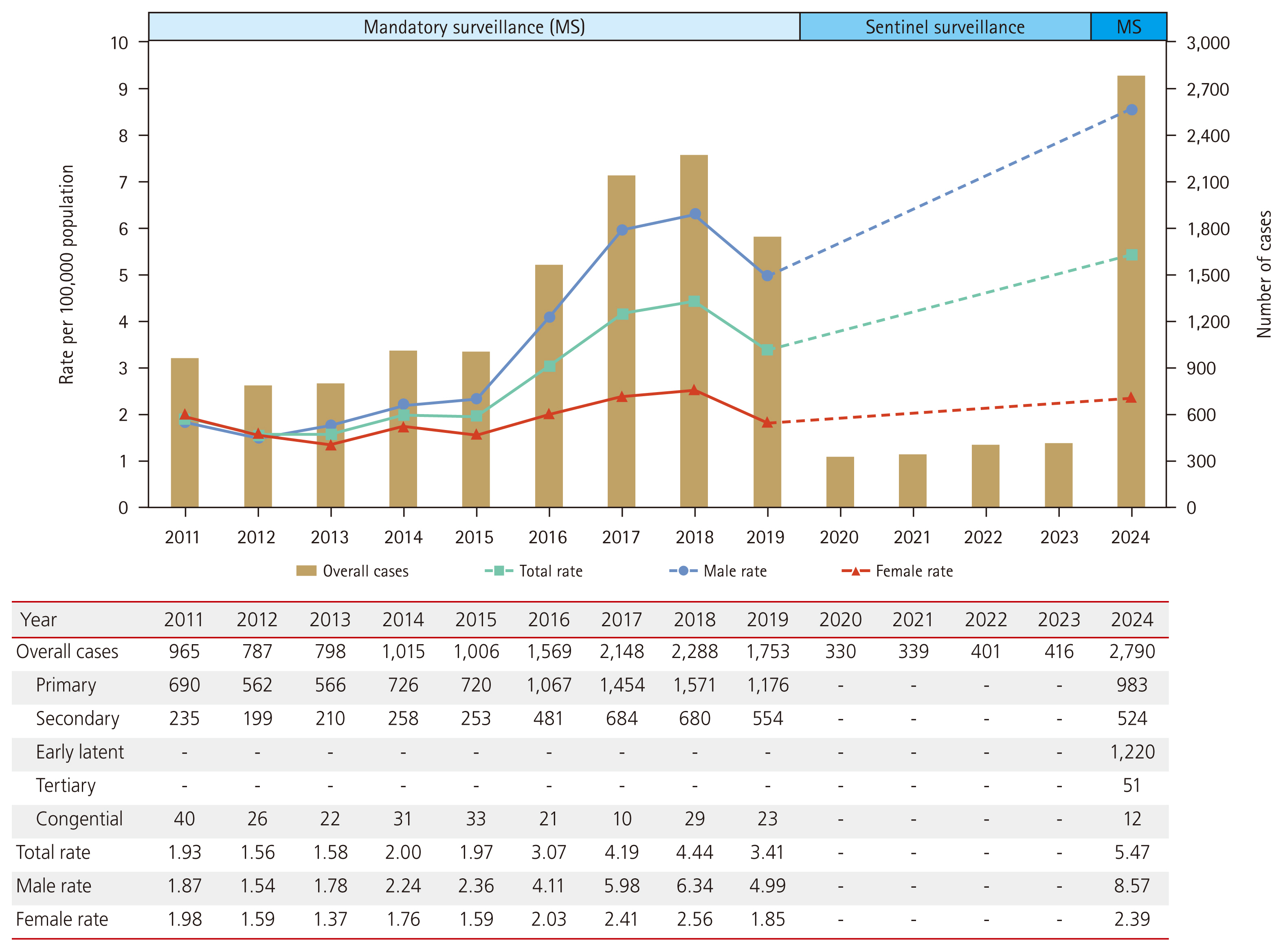Click the tall 2024 overall cases bar
The width and height of the screenshot is (1283, 952).
coord(1131,323)
